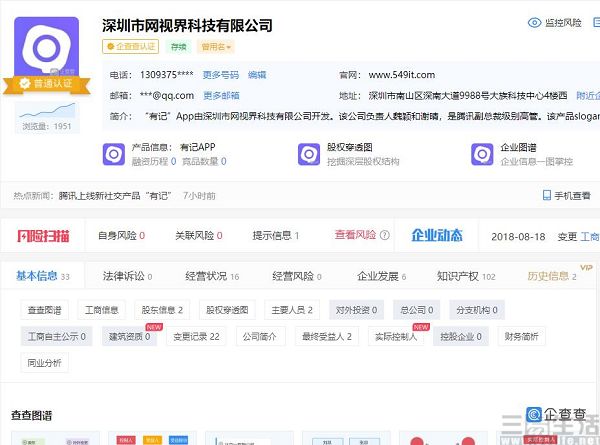Click the 变更记录 22 button
Screen dimensions: 600x445
[196, 337]
